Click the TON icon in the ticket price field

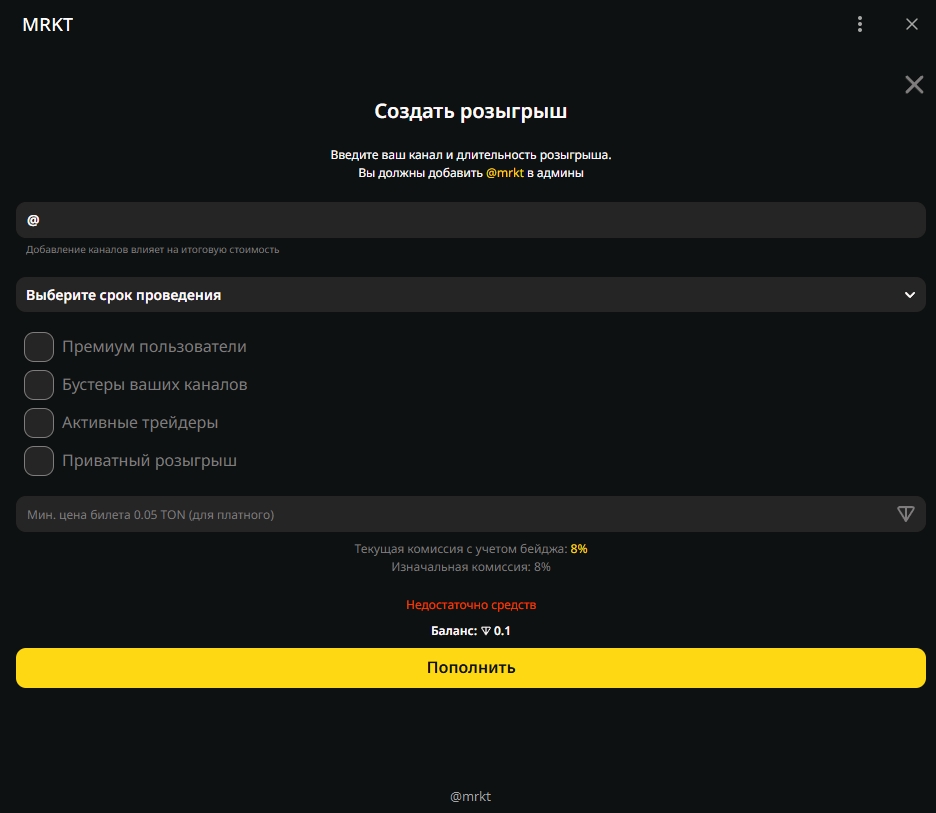(906, 514)
